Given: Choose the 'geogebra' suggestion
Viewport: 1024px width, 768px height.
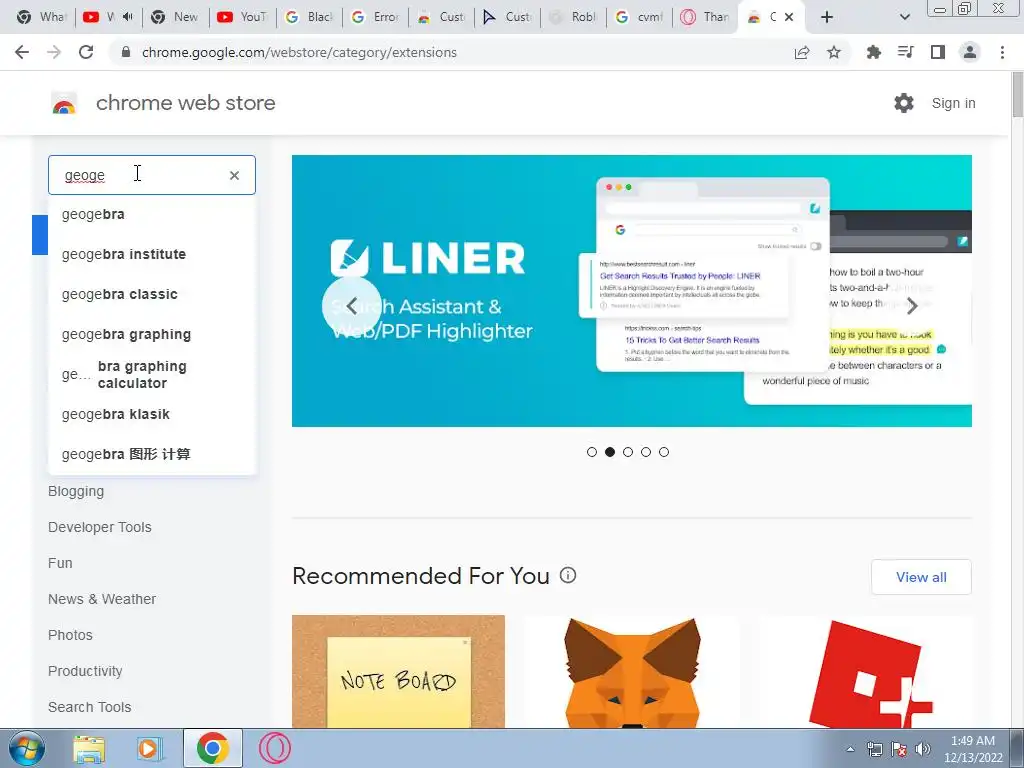Looking at the screenshot, I should click(152, 214).
